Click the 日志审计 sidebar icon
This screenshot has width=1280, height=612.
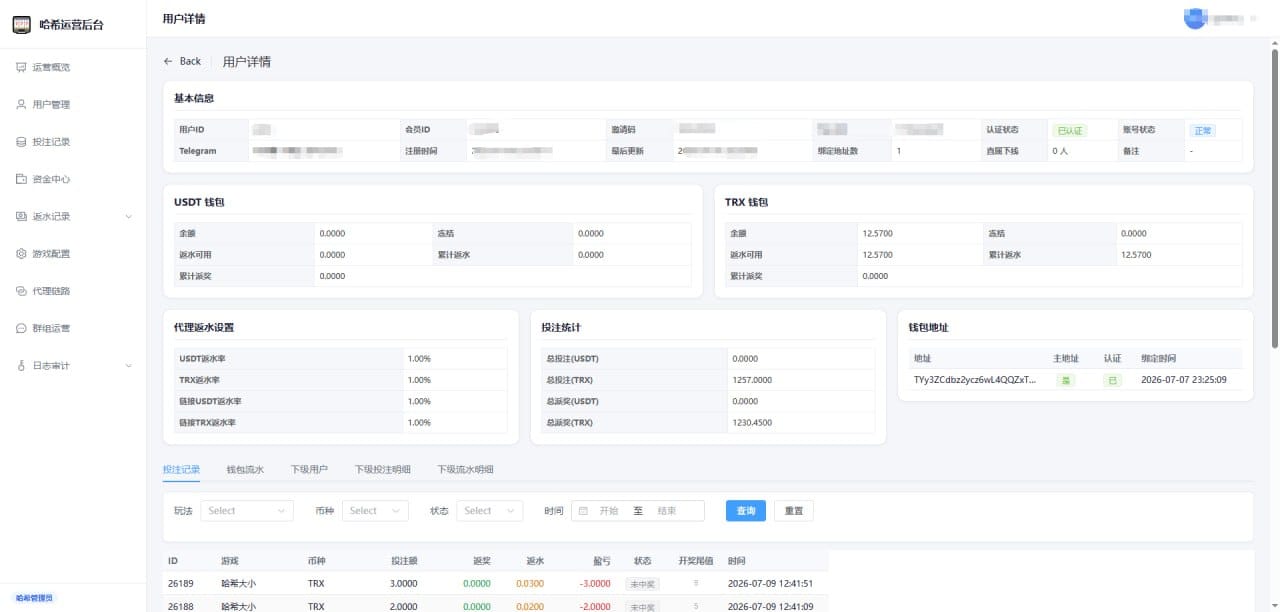tap(21, 366)
